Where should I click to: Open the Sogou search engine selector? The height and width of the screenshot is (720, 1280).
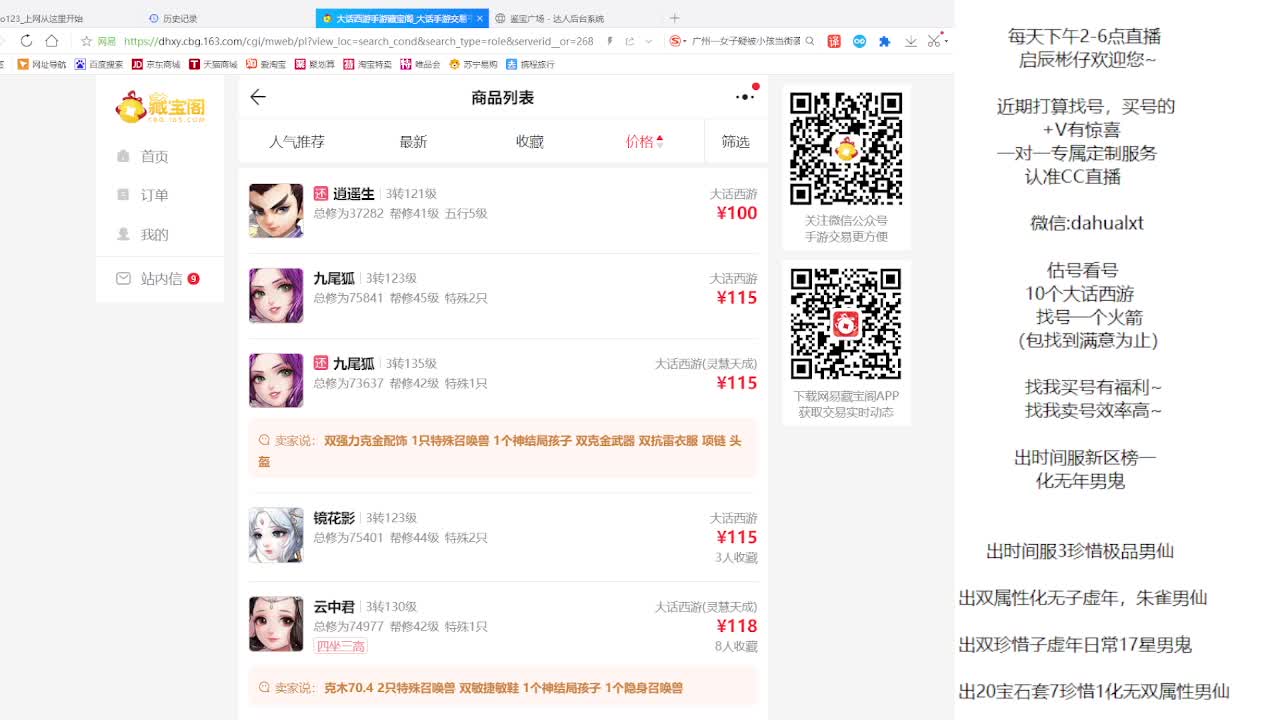click(x=677, y=41)
